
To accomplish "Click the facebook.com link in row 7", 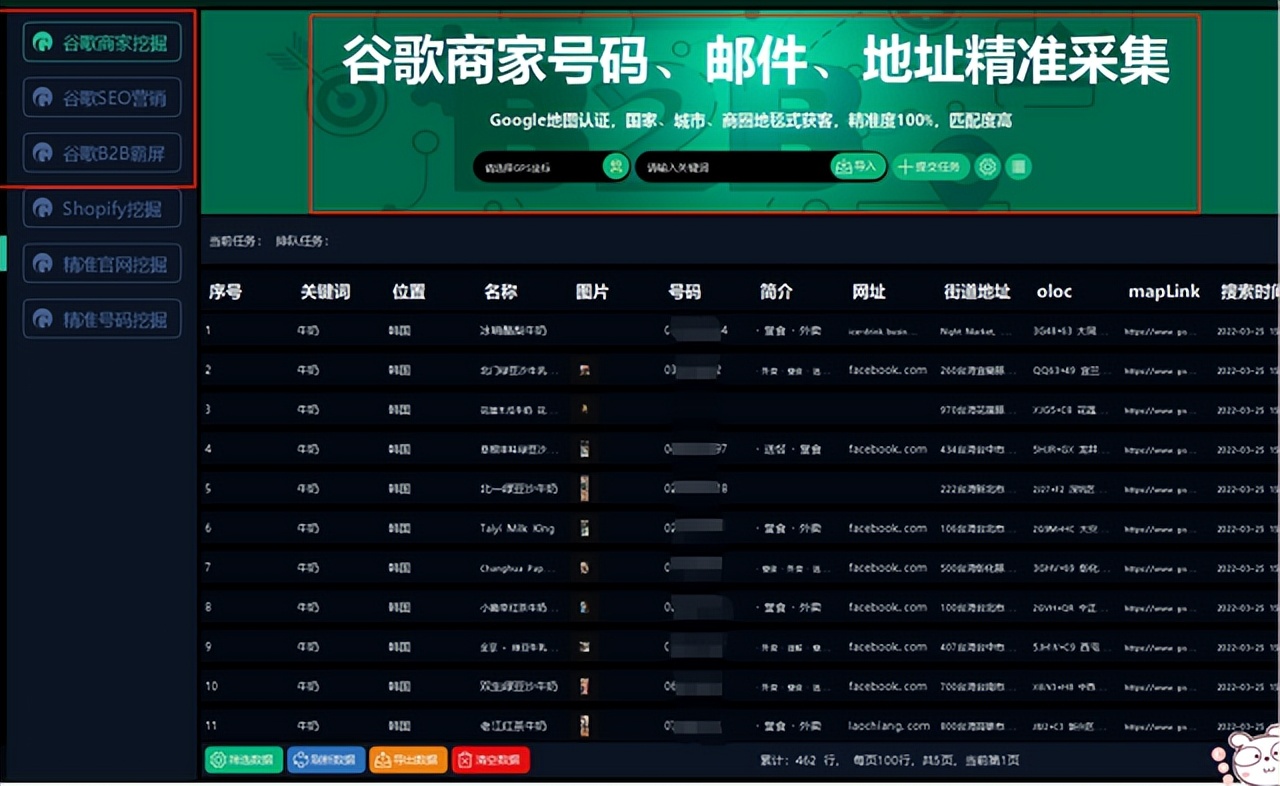I will (887, 568).
